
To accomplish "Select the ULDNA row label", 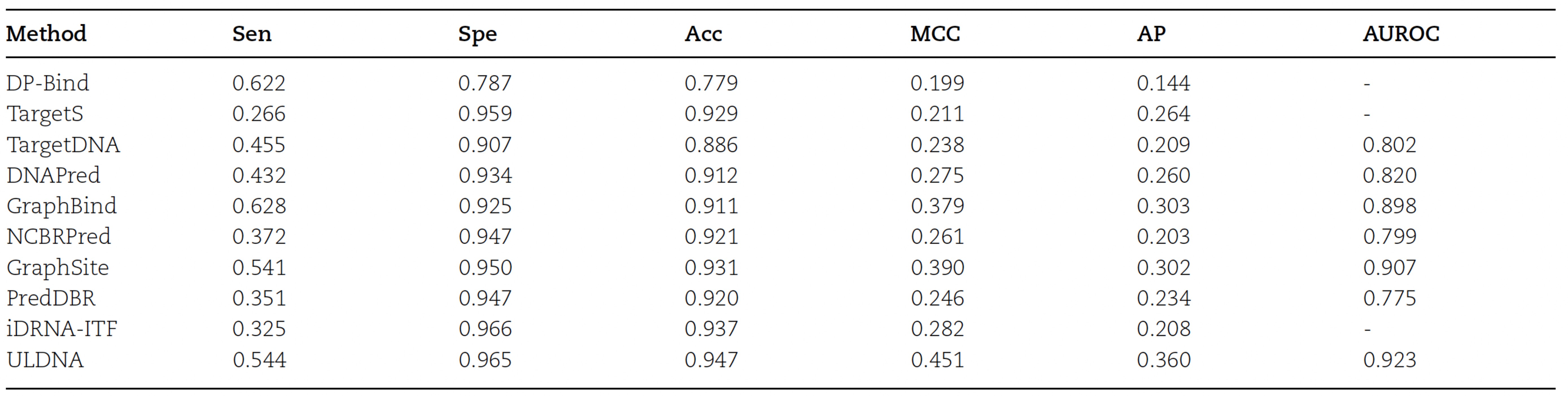I will click(x=45, y=360).
